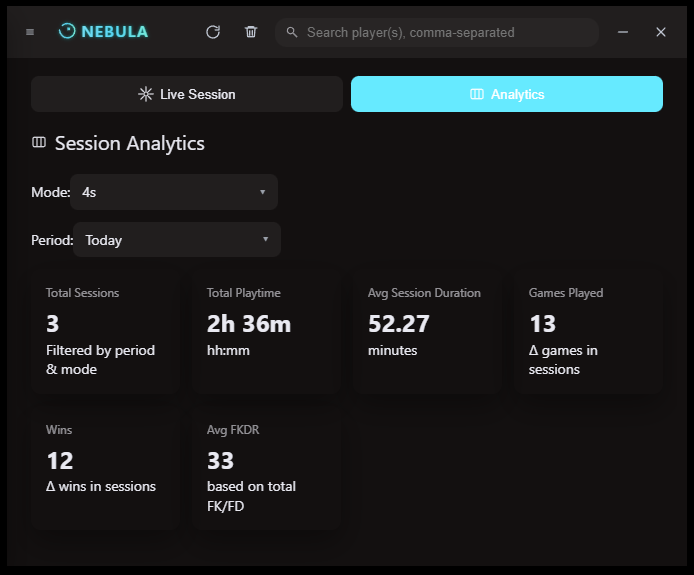The height and width of the screenshot is (575, 694).
Task: Select the Wins value 12
Action: click(60, 461)
